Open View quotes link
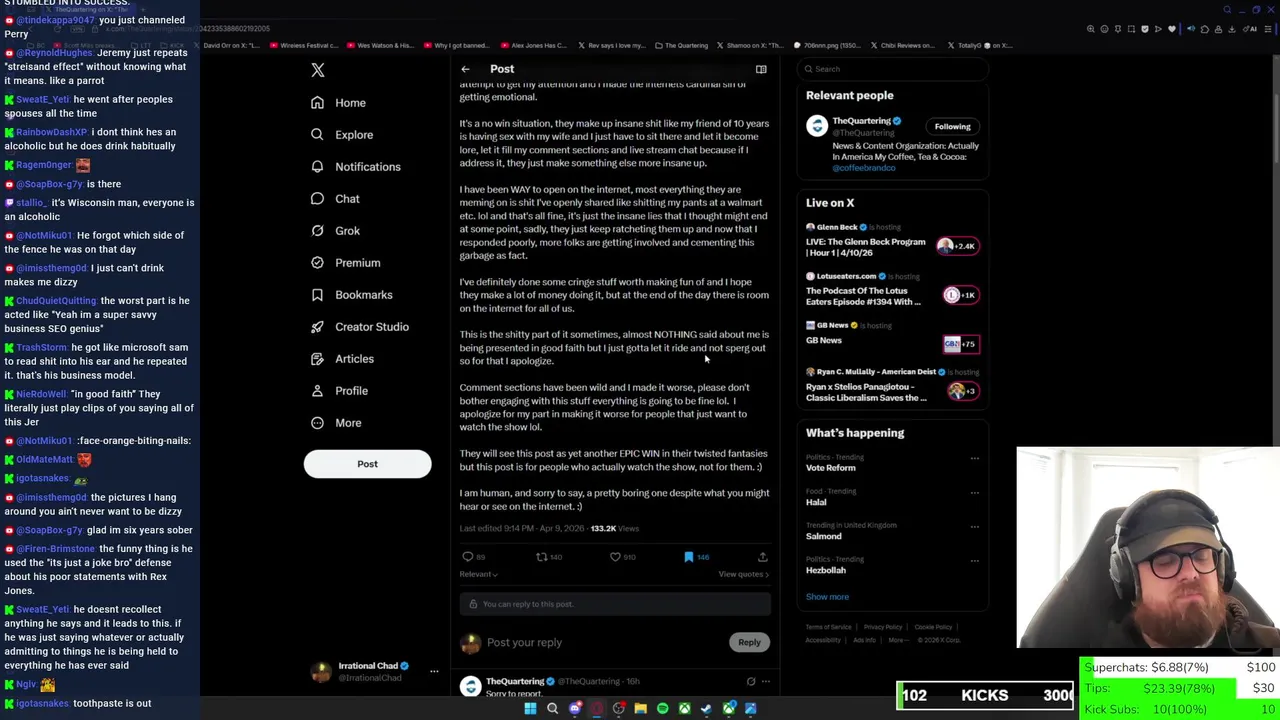 click(x=744, y=575)
